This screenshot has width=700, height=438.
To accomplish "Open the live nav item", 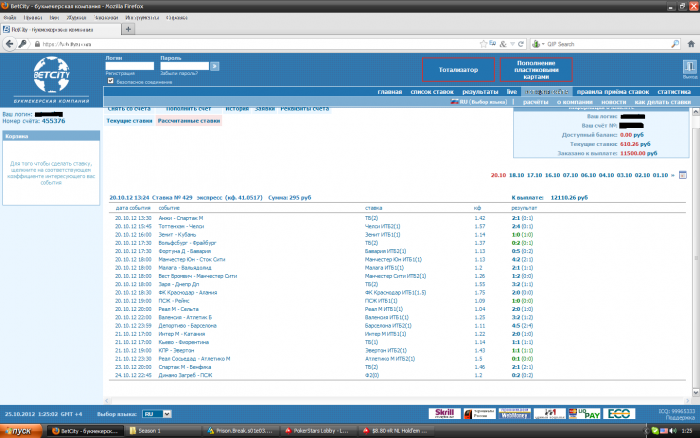I will 512,92.
